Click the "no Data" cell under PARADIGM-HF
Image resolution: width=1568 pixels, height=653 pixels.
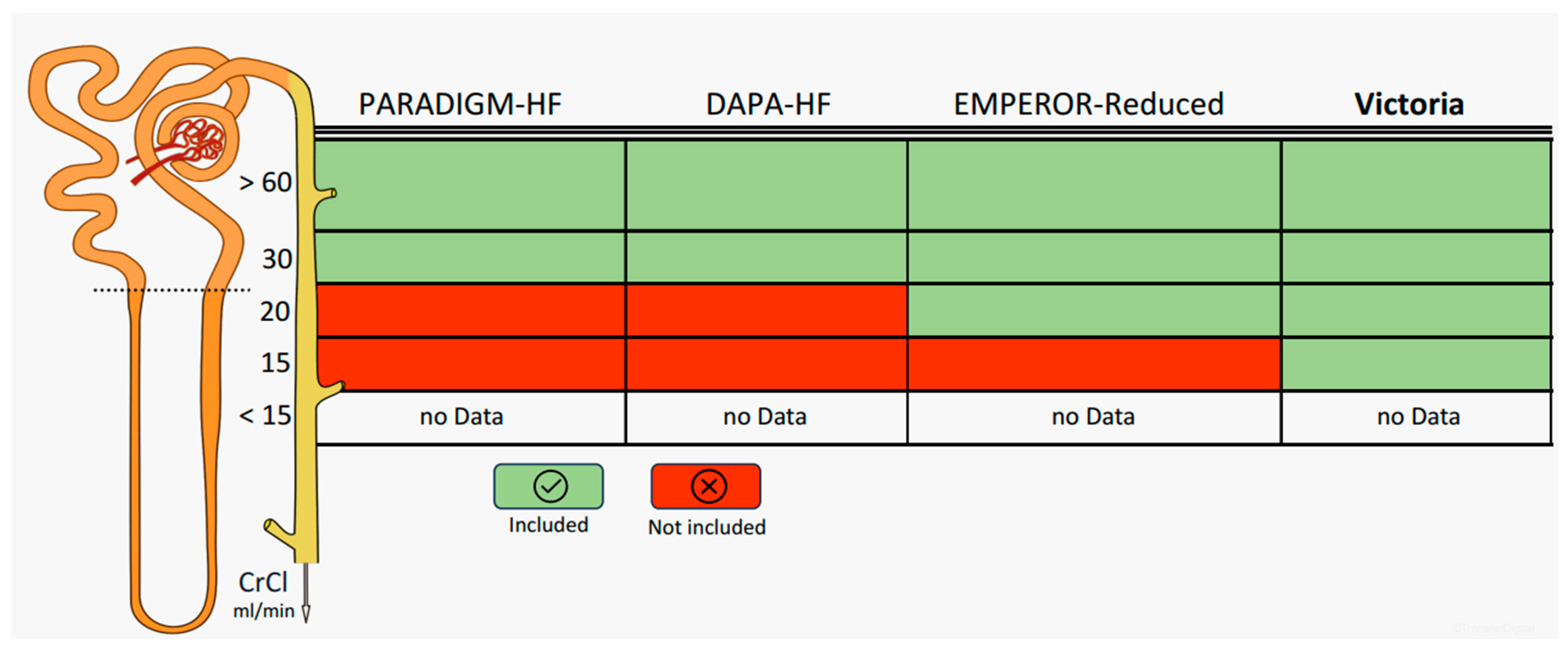462,417
